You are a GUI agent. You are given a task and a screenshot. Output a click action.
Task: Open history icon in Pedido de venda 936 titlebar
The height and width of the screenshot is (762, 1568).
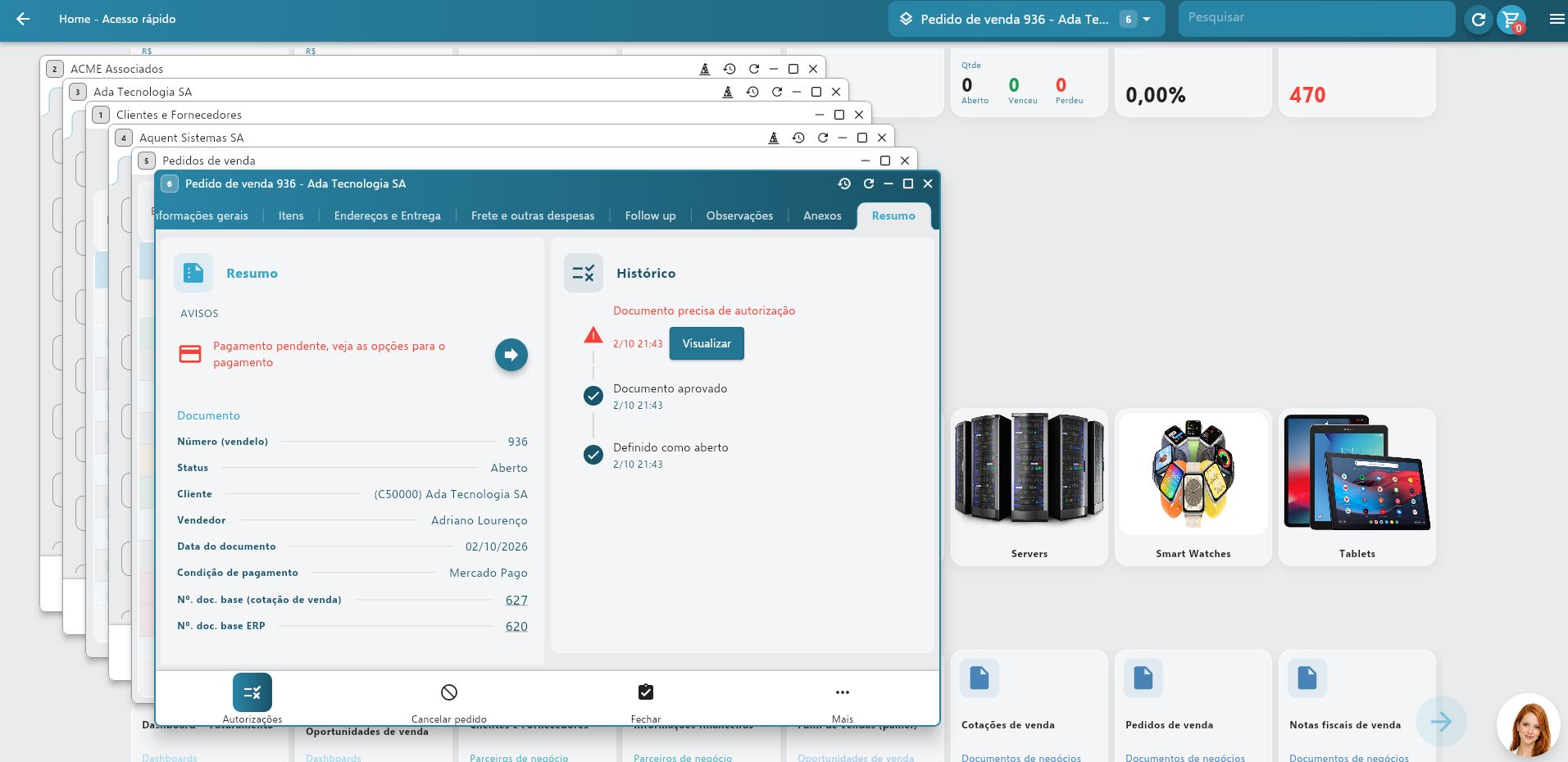tap(844, 184)
